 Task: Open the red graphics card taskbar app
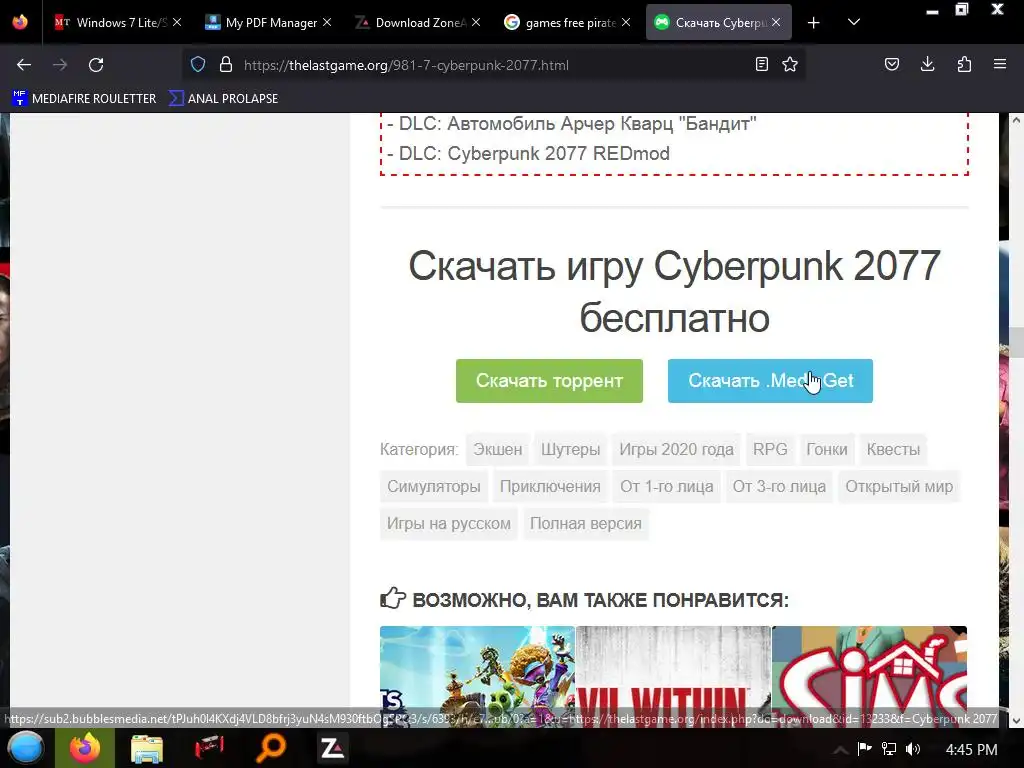pyautogui.click(x=209, y=748)
